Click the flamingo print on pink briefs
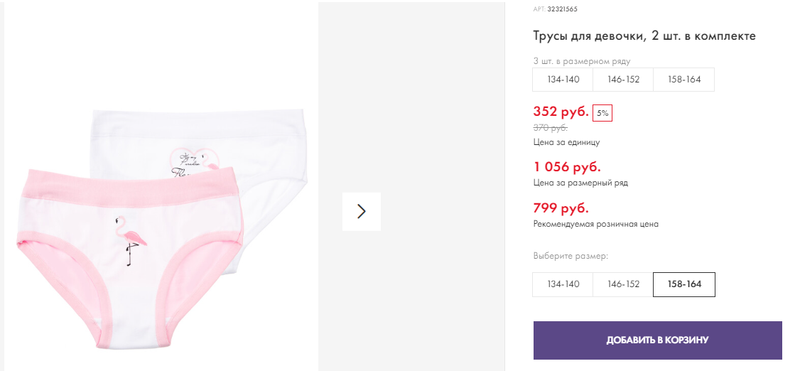Screen dimensions: 800x371 (131, 240)
